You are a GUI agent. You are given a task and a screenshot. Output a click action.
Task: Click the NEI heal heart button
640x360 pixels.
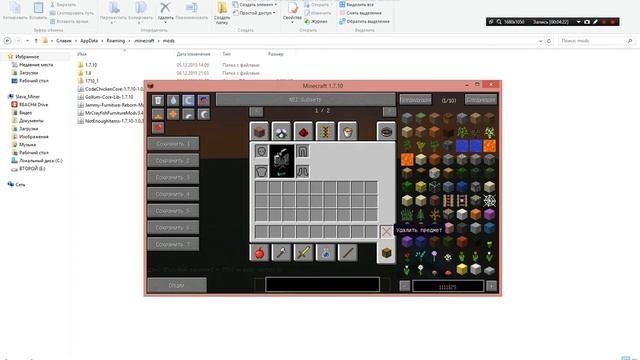(158, 128)
